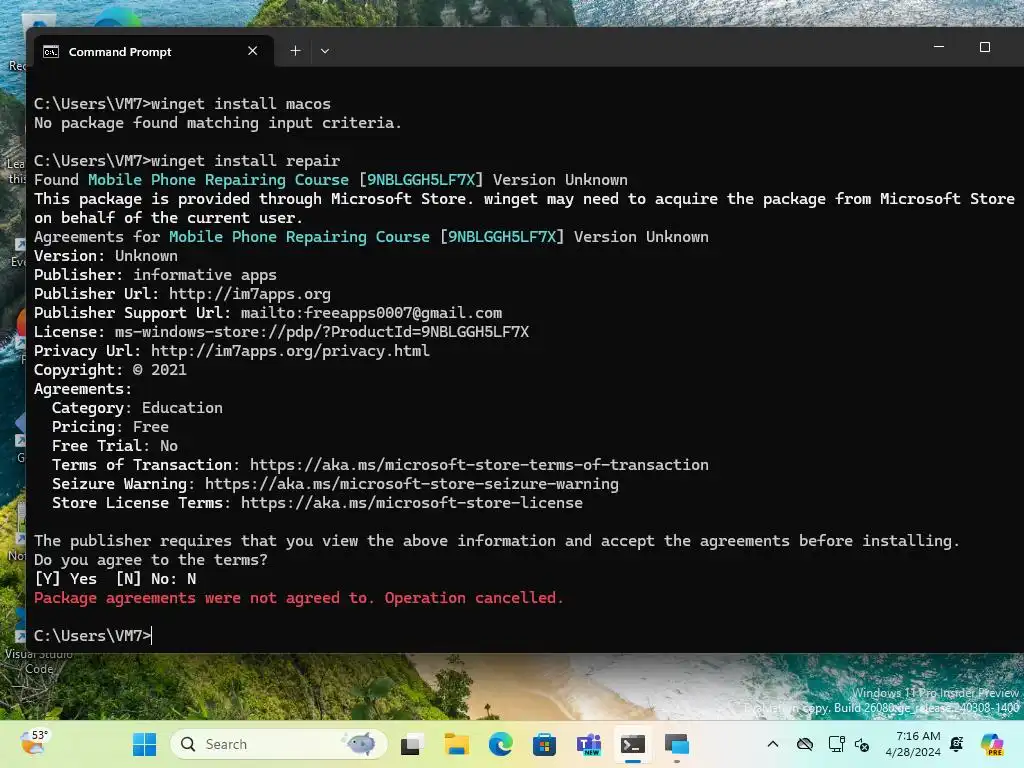1024x768 pixels.
Task: Click the 'Category: Education' line
Action: (137, 408)
